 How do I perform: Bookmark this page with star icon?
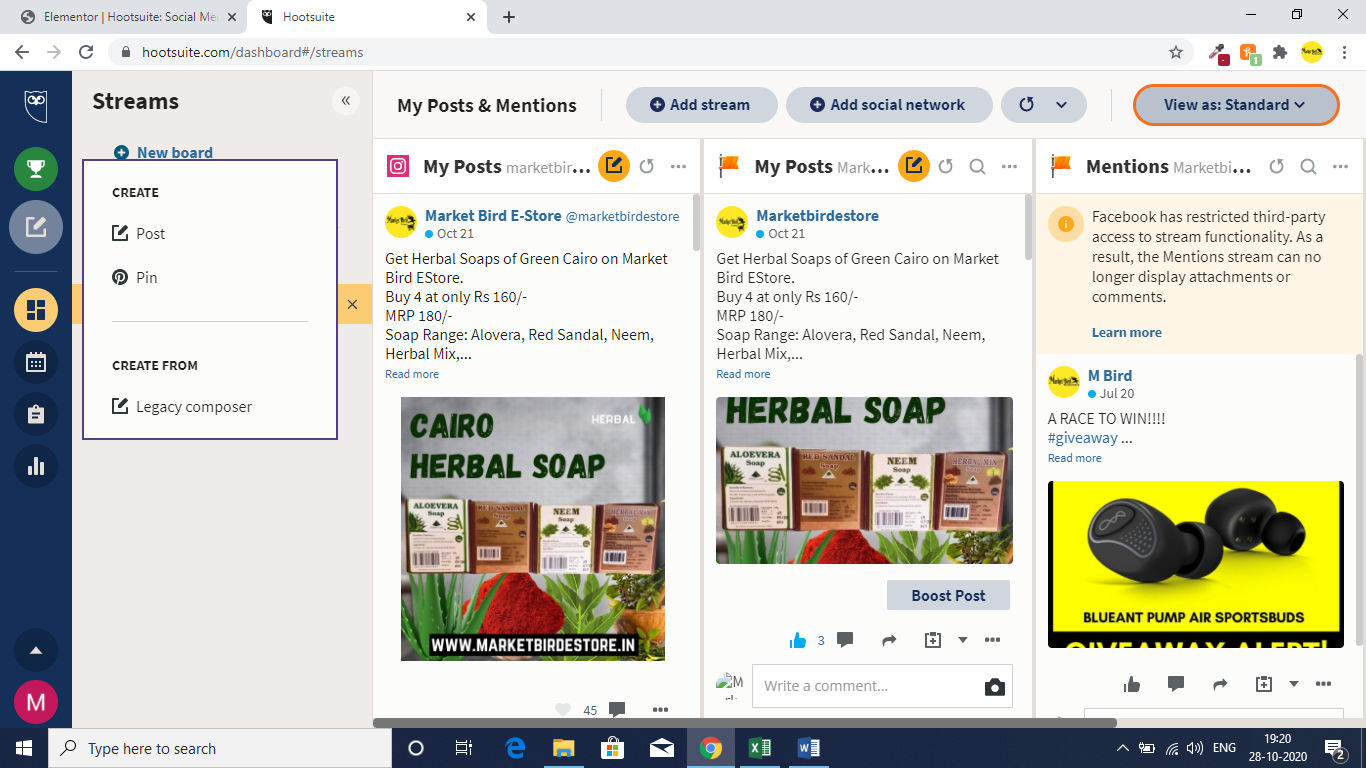[x=1176, y=52]
